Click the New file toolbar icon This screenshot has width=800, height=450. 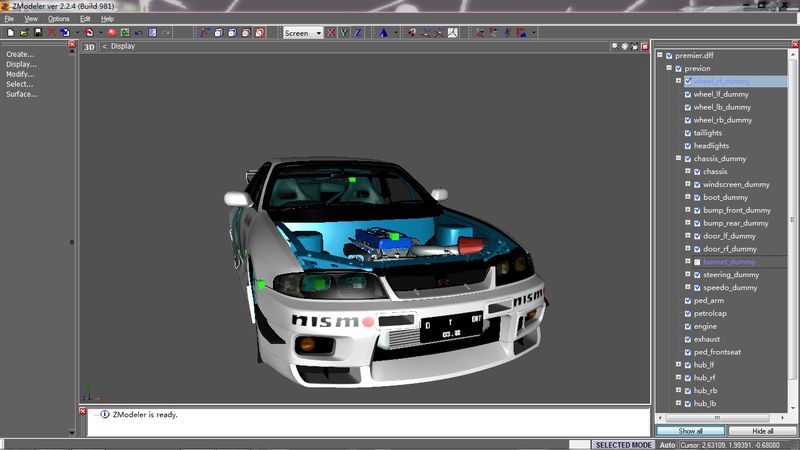tap(10, 33)
